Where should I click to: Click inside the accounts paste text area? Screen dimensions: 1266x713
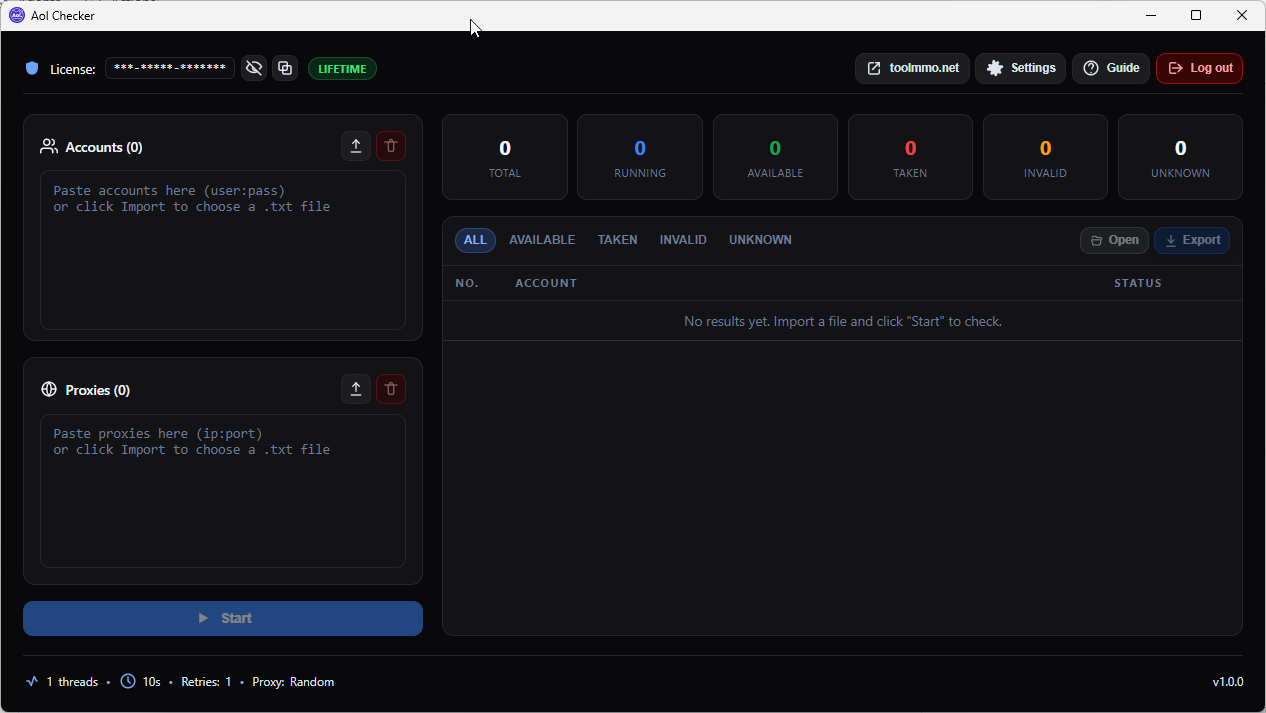(223, 250)
